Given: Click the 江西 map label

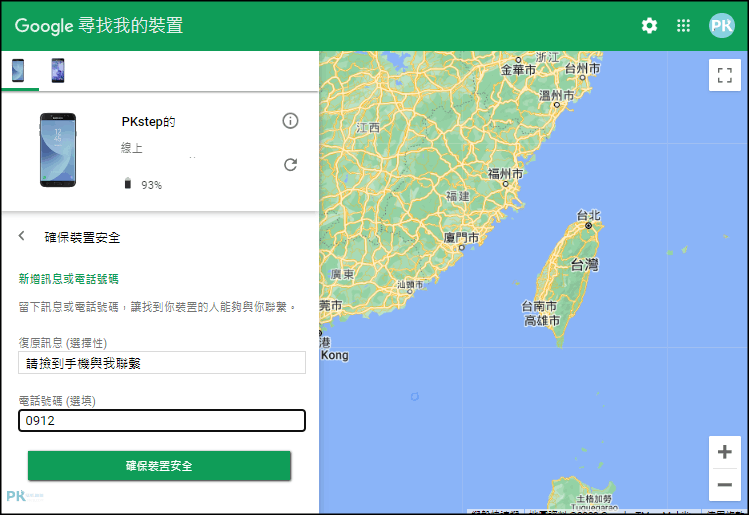Looking at the screenshot, I should (x=368, y=128).
